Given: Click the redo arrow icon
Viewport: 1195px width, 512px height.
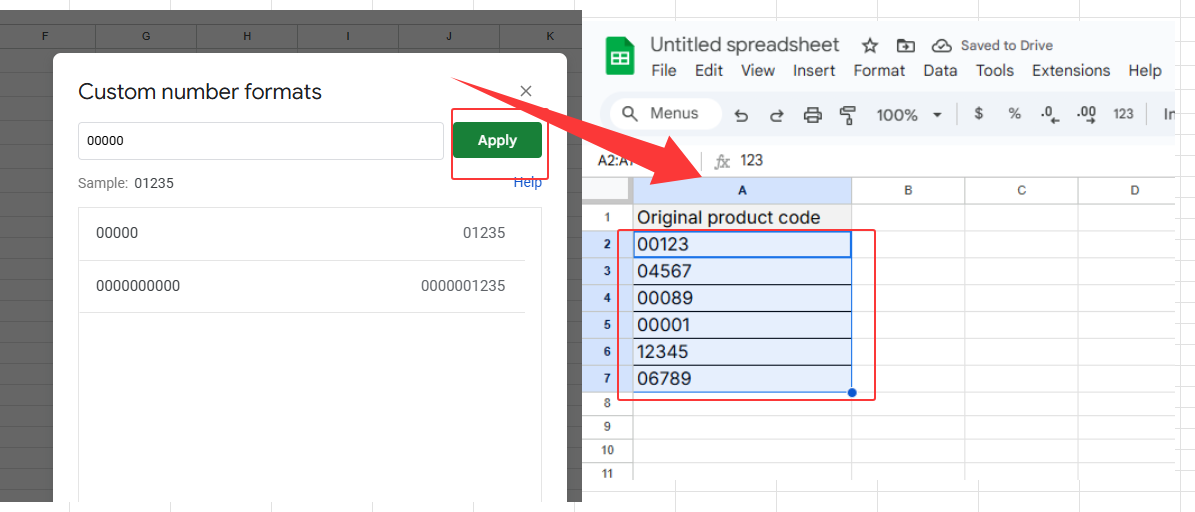Looking at the screenshot, I should [x=776, y=115].
